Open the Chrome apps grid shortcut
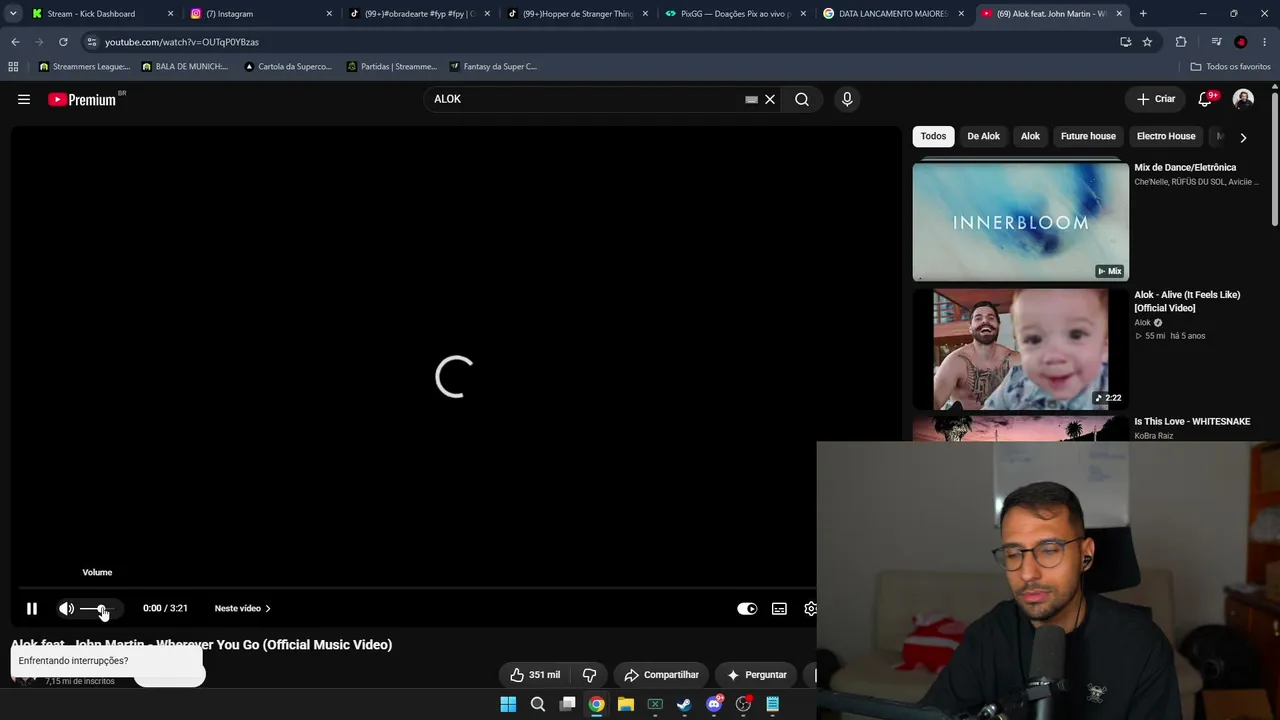 click(x=13, y=67)
